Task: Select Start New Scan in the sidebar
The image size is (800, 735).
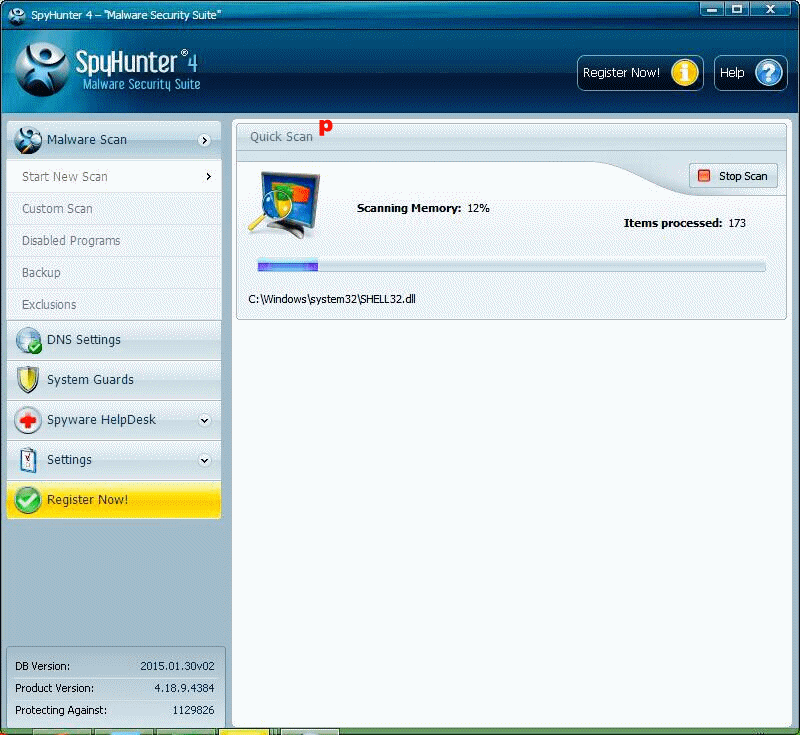Action: [x=114, y=176]
